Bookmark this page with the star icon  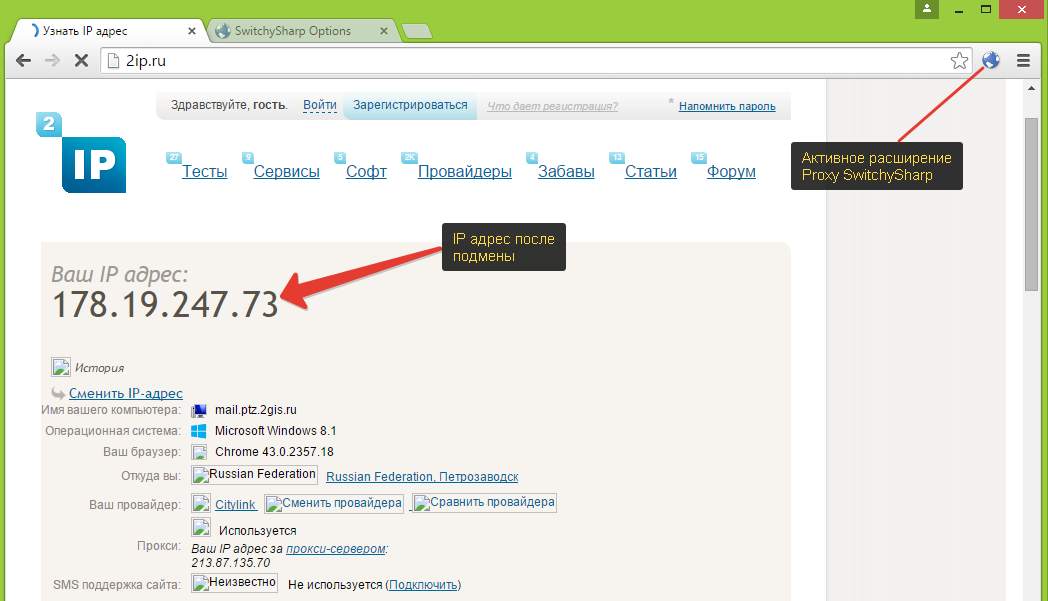coord(959,61)
